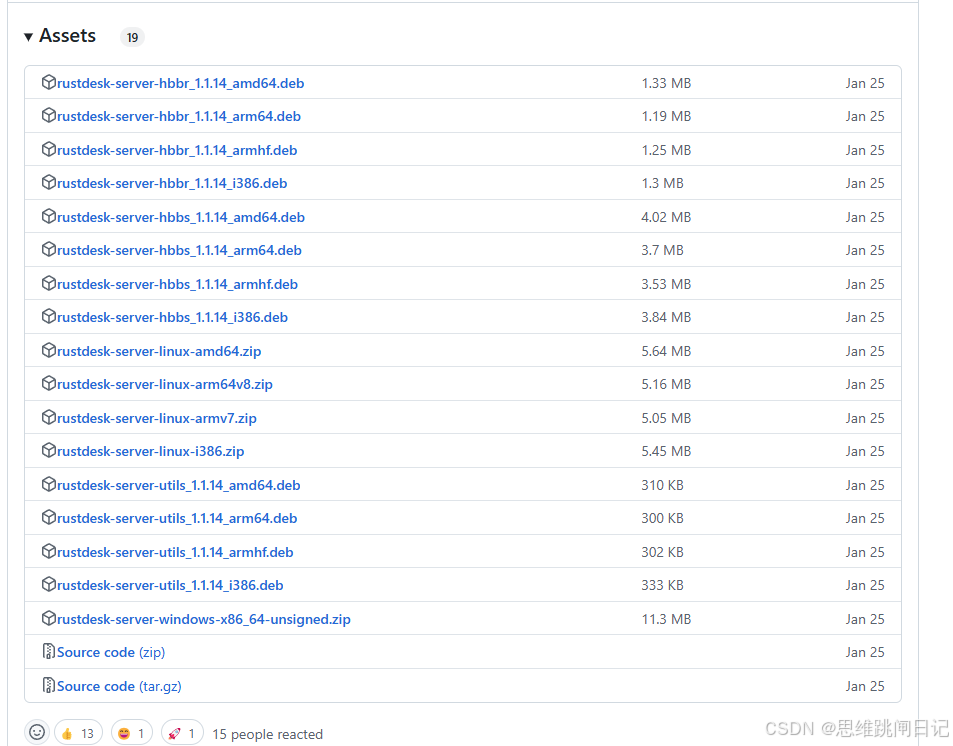Click the package icon for hbbr_1.1.14_arm64.deb
Screen dimensions: 953x746
pyautogui.click(x=49, y=116)
